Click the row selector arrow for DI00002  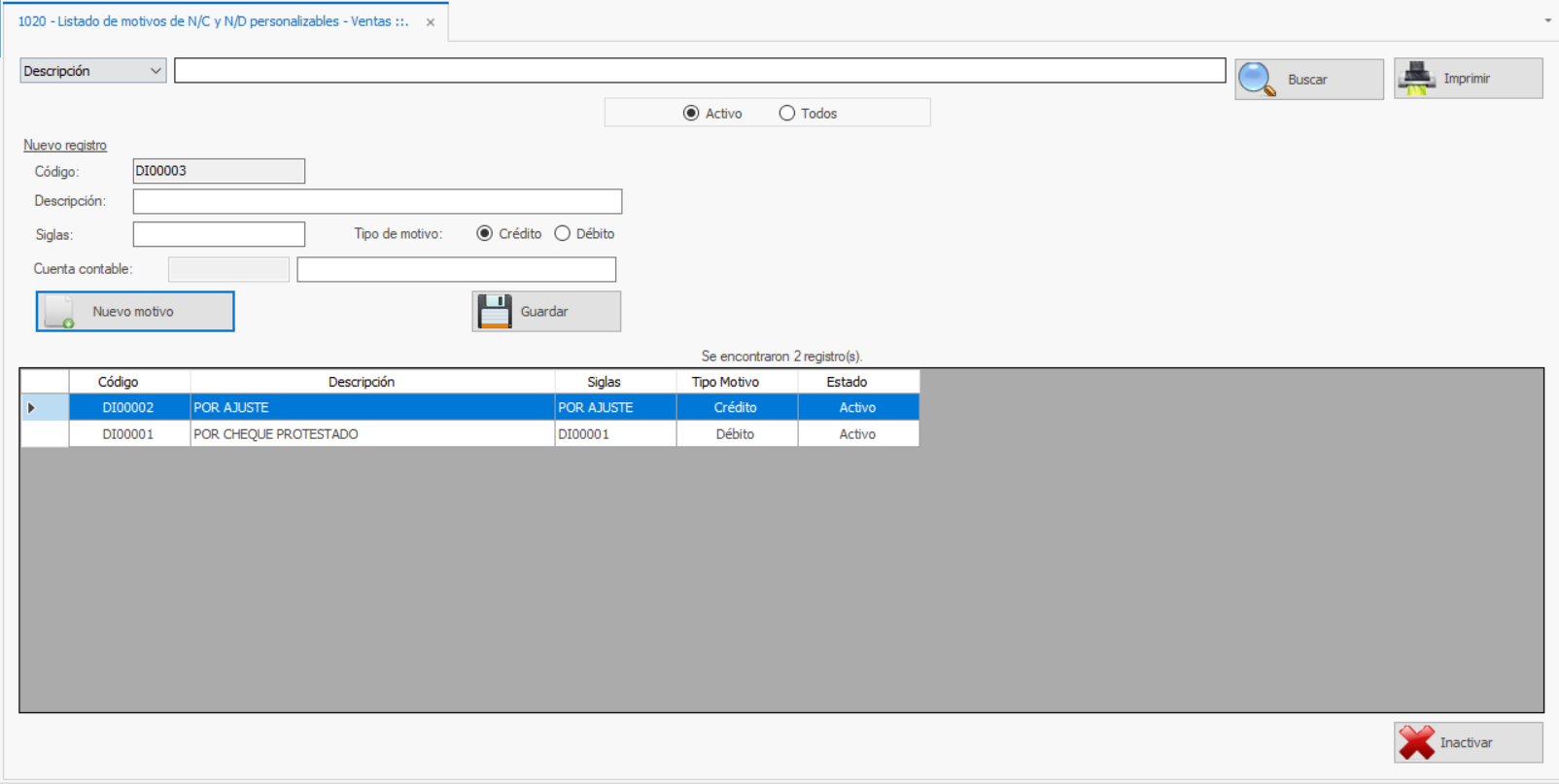click(x=32, y=408)
